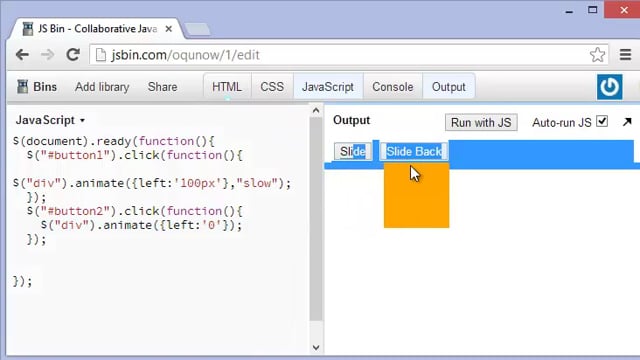Pop out the output with the arrow icon
Image resolution: width=640 pixels, height=360 pixels.
627,122
